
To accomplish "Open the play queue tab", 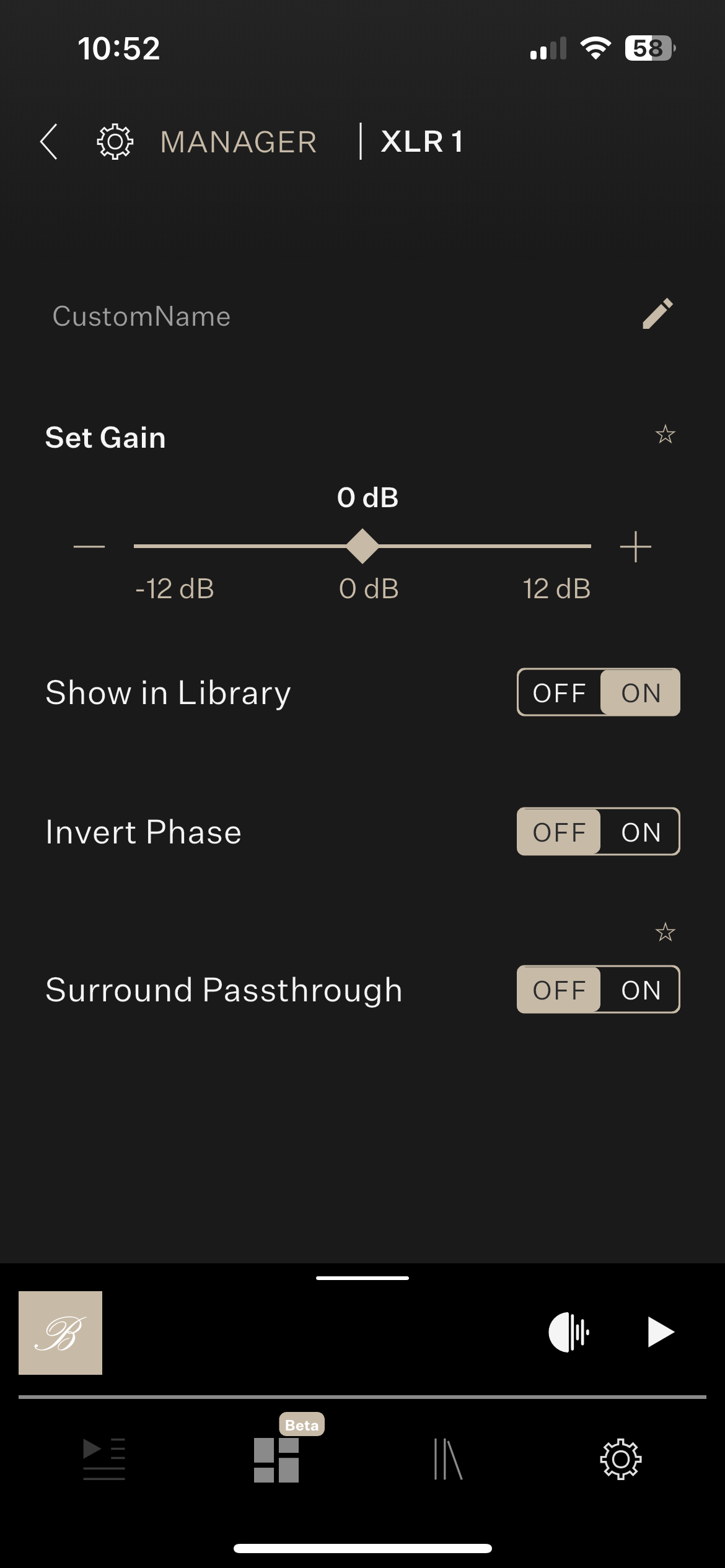I will [x=104, y=1460].
